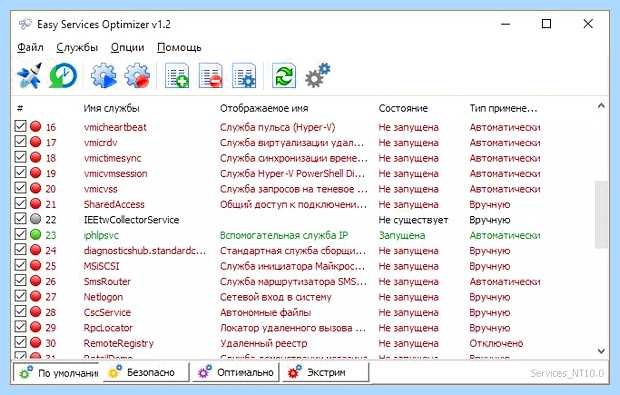Select the CscService service name

(x=107, y=312)
